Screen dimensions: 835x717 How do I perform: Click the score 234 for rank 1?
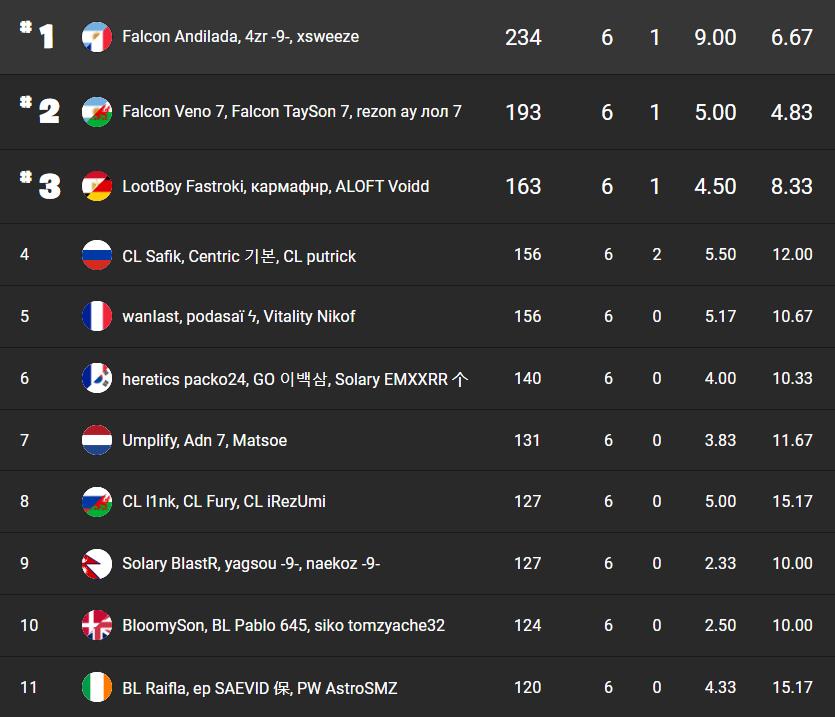click(523, 37)
